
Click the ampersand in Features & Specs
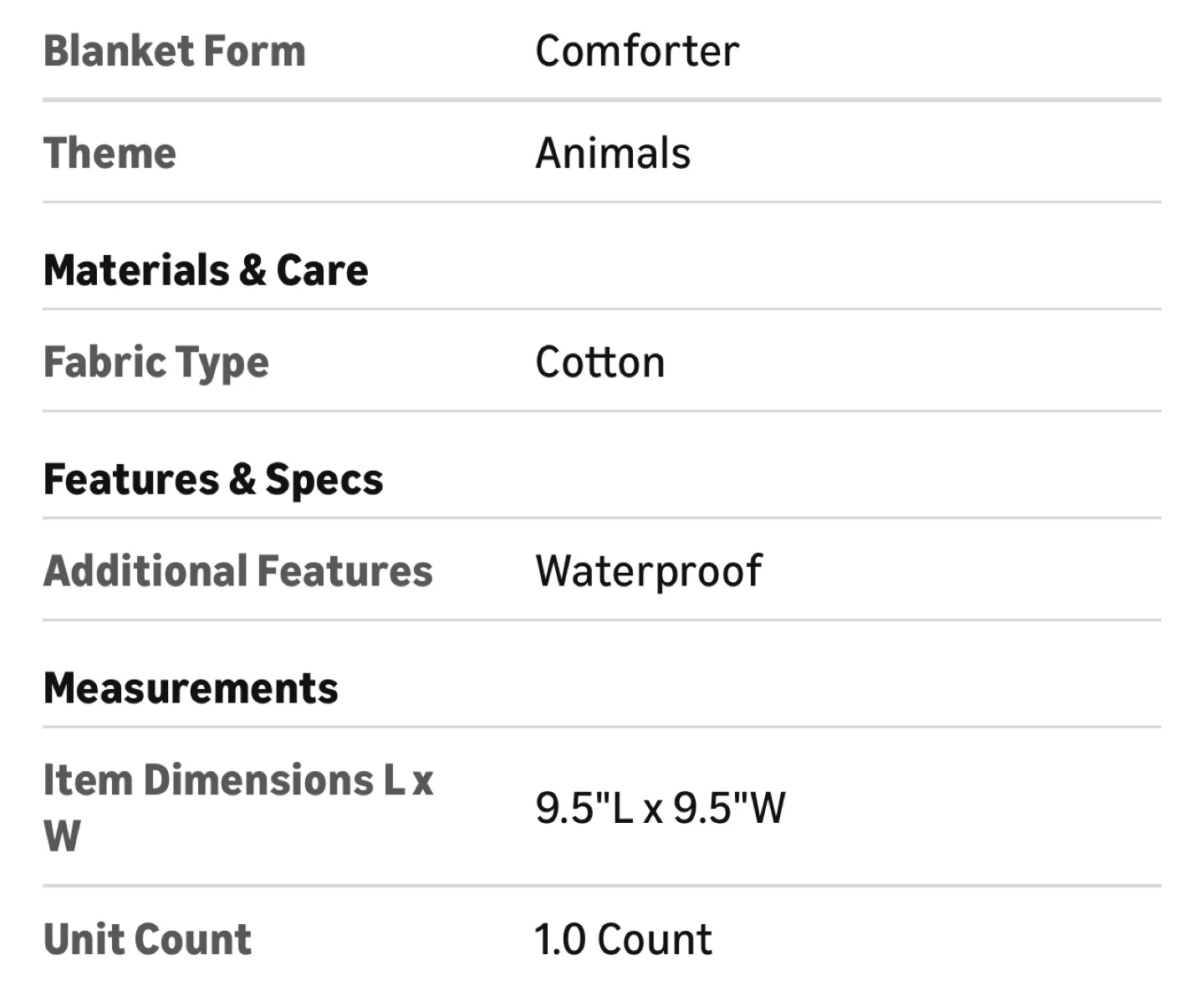click(x=242, y=480)
